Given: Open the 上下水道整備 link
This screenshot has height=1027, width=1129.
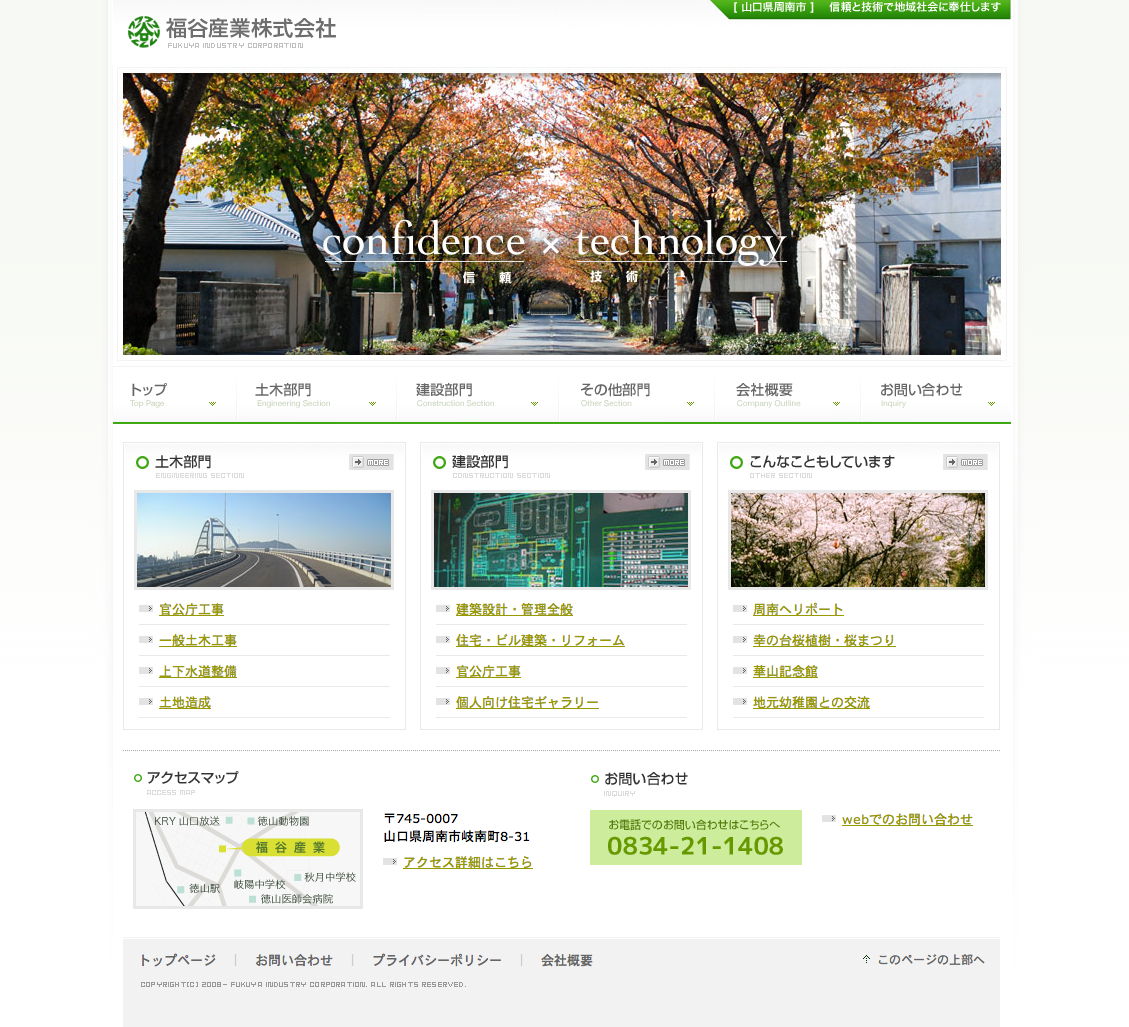Looking at the screenshot, I should [198, 671].
